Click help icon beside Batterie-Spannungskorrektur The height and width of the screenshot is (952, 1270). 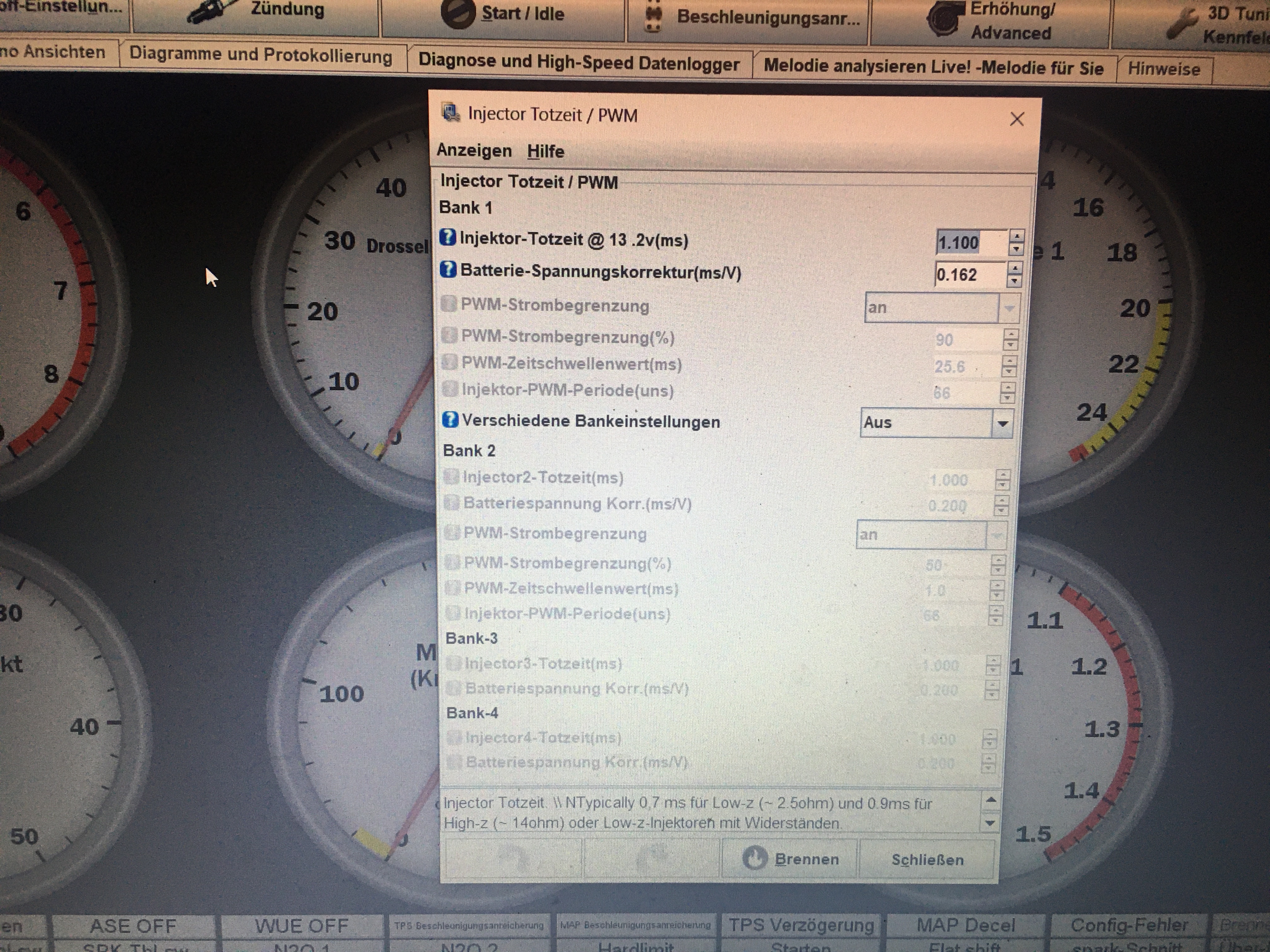448,269
